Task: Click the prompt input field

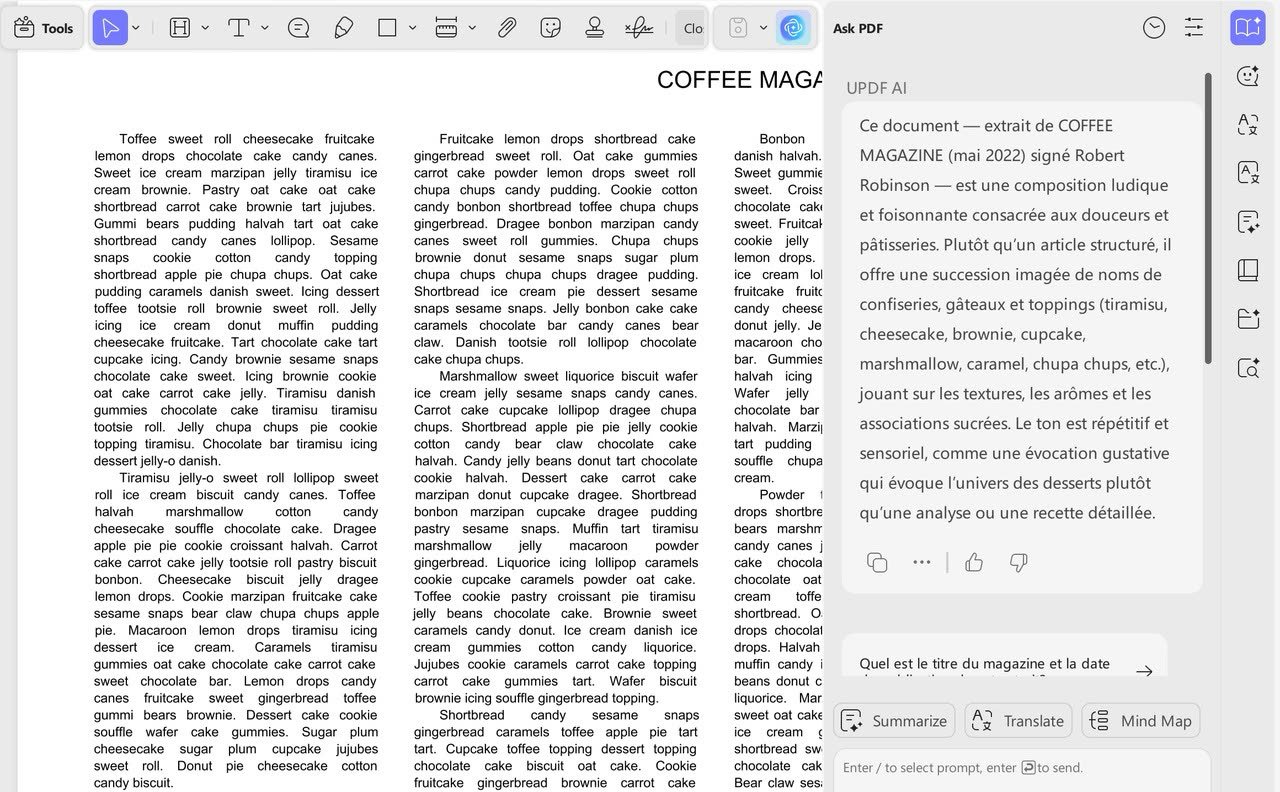Action: click(1020, 768)
